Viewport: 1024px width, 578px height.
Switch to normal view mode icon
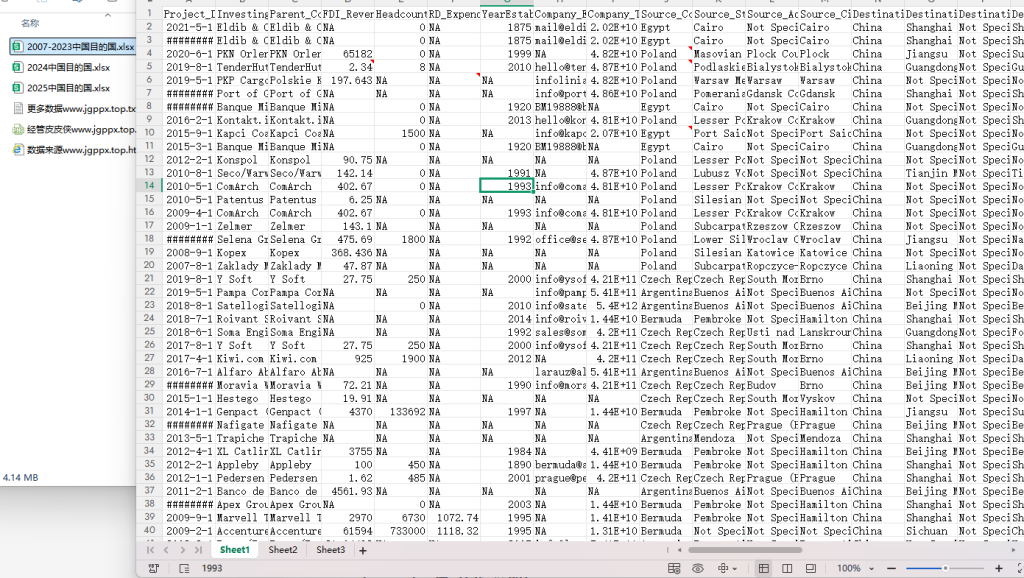(763, 568)
